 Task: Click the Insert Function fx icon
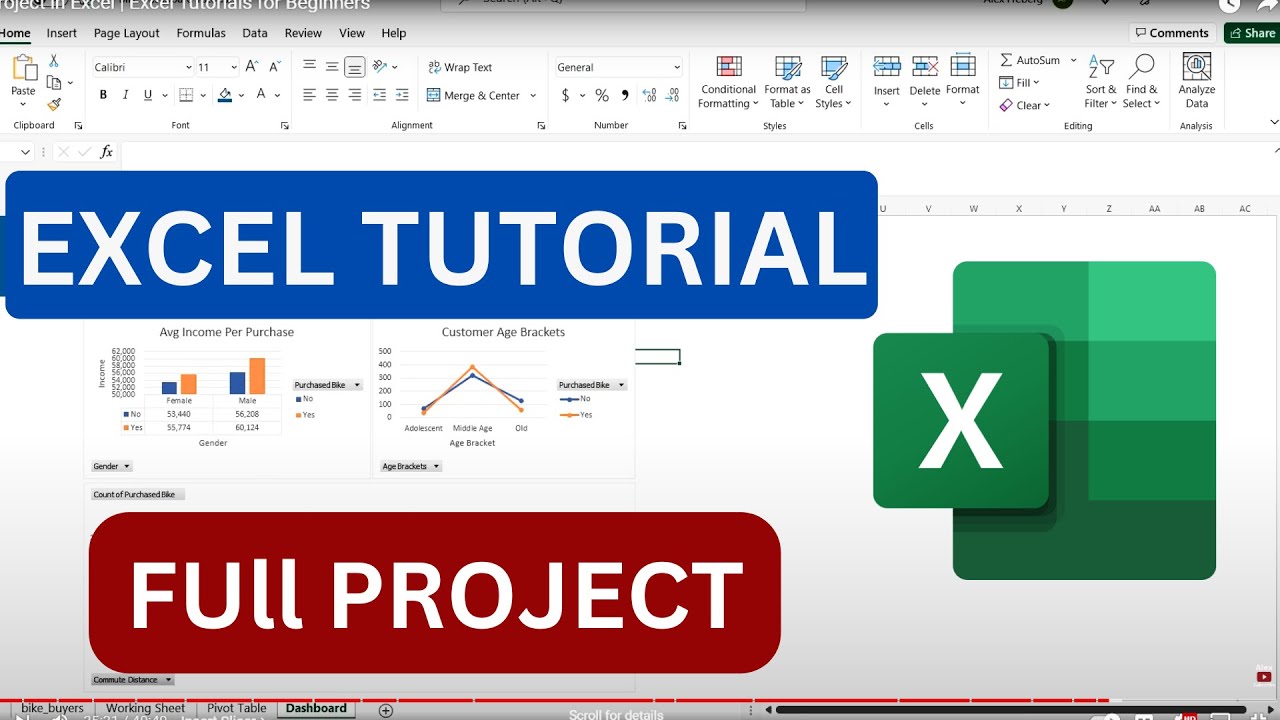point(107,152)
